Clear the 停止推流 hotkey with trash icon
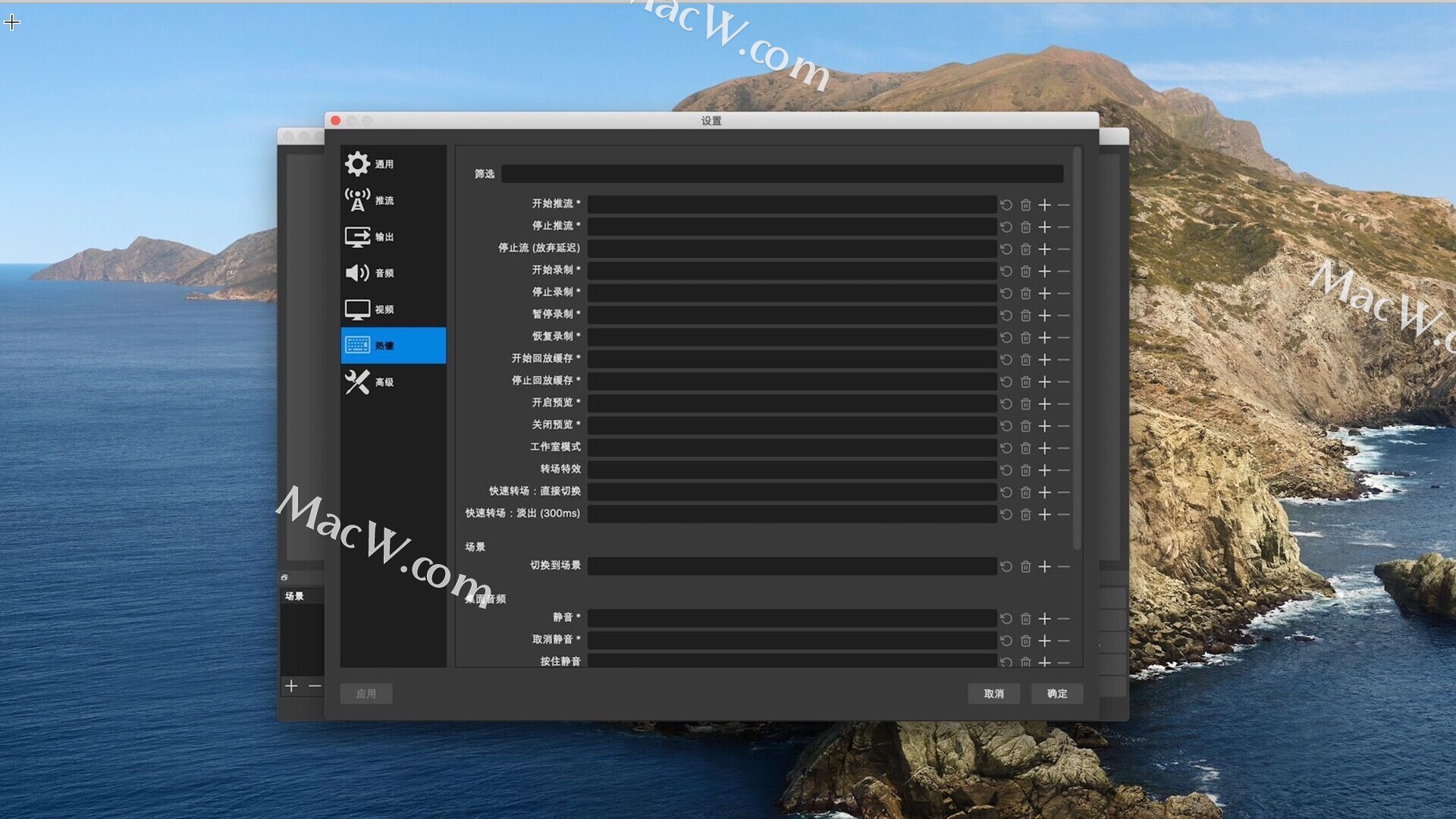1456x819 pixels. pyautogui.click(x=1025, y=227)
